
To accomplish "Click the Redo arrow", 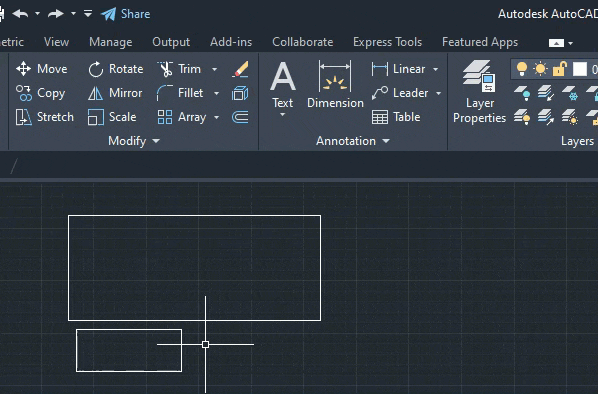I will (56, 14).
